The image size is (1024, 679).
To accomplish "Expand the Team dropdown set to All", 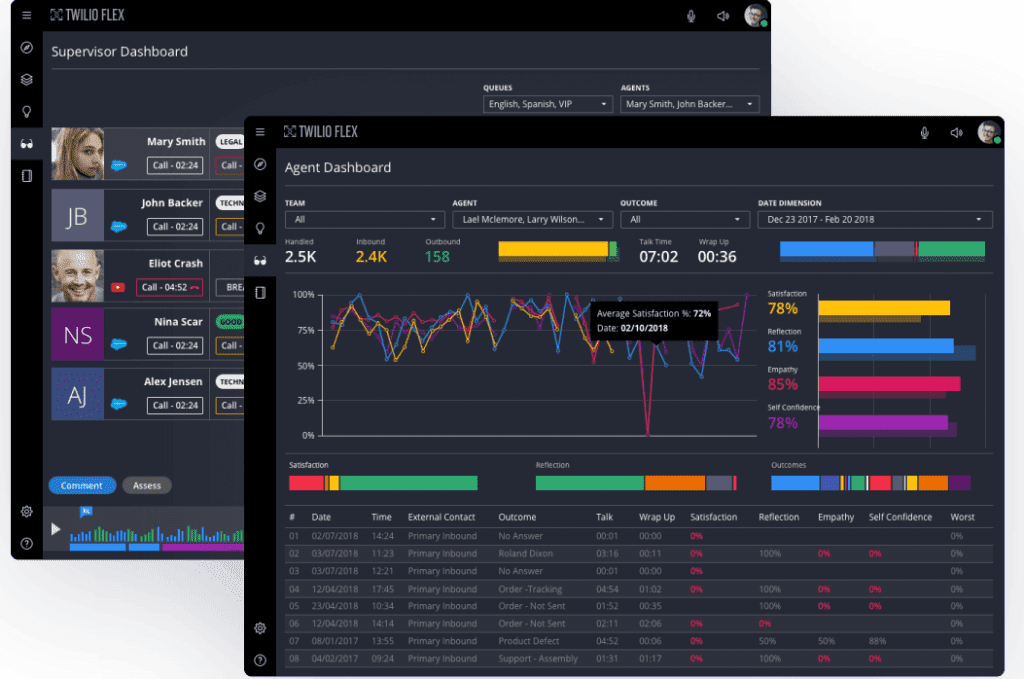I will tap(364, 219).
